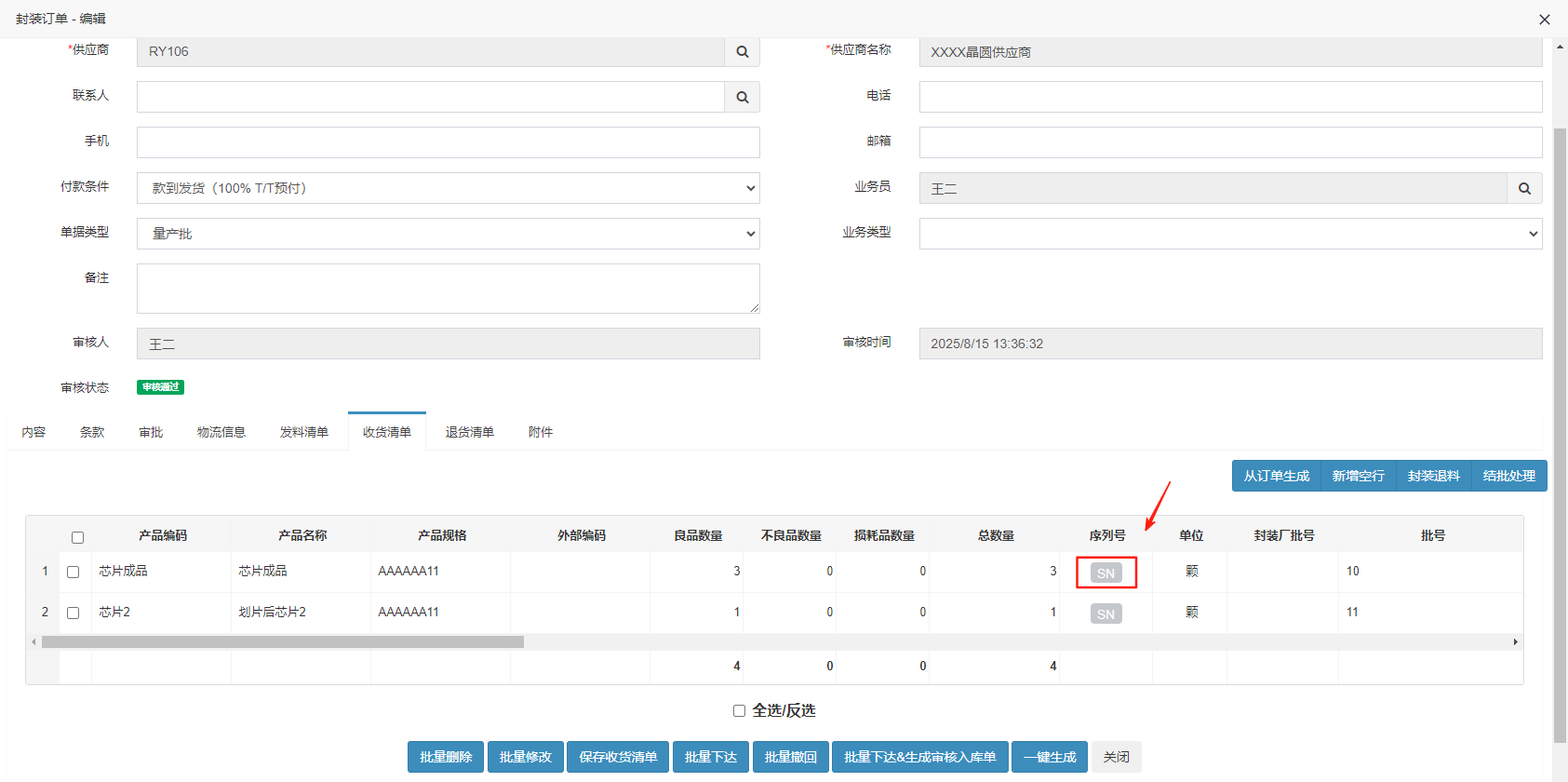
Task: Click the 封装退料 button
Action: 1434,476
